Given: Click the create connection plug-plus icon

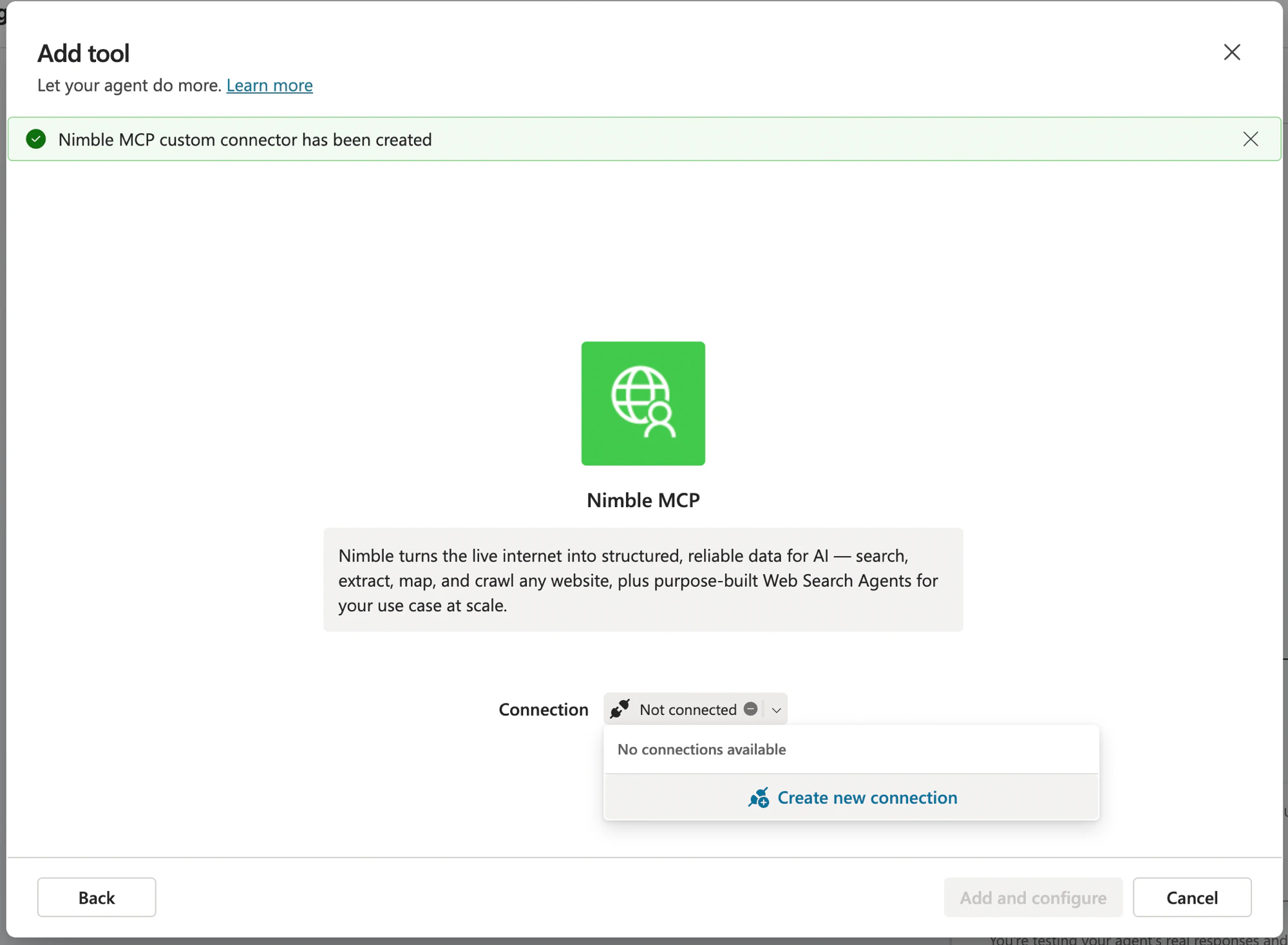Looking at the screenshot, I should coord(759,797).
